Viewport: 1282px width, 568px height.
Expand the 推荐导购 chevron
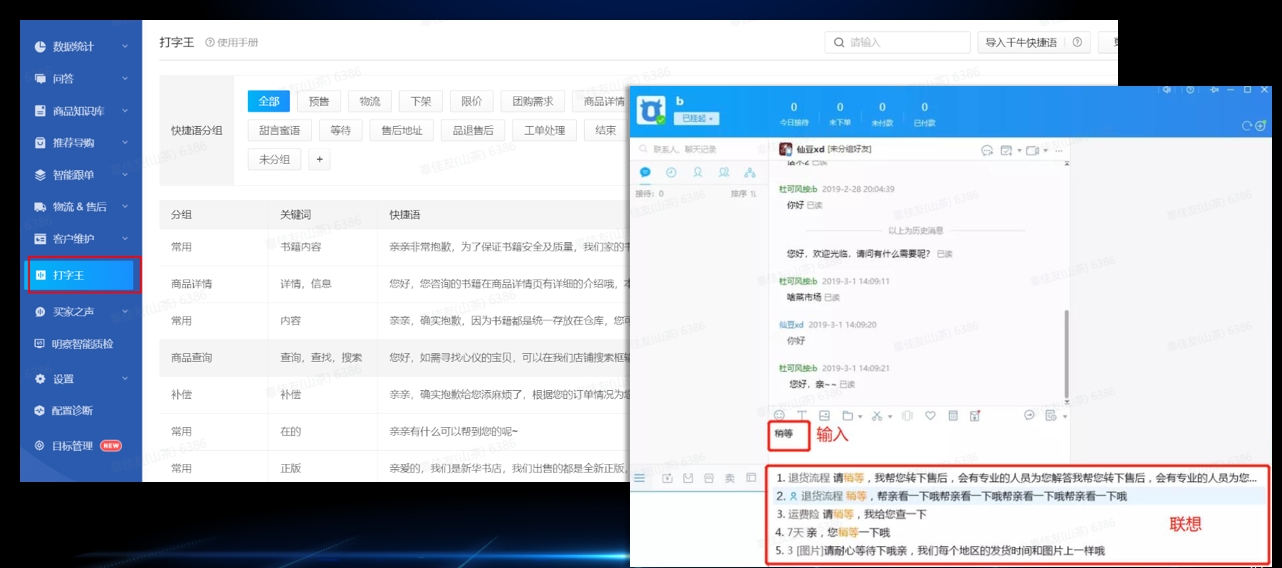point(125,142)
